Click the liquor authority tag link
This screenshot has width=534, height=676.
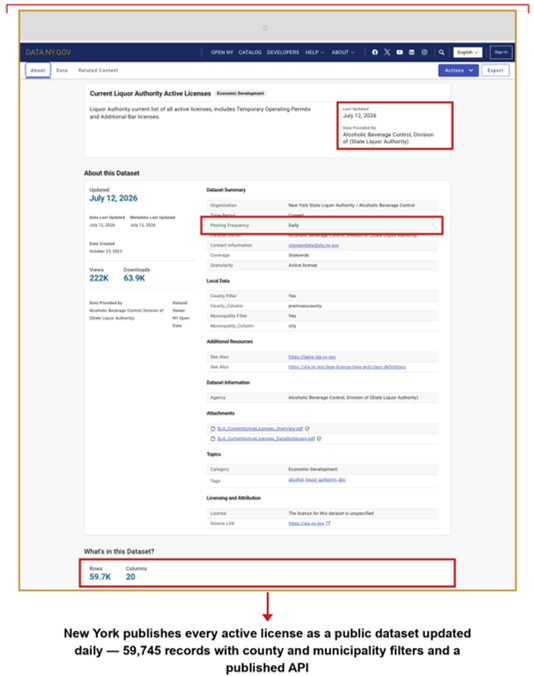pyautogui.click(x=321, y=479)
